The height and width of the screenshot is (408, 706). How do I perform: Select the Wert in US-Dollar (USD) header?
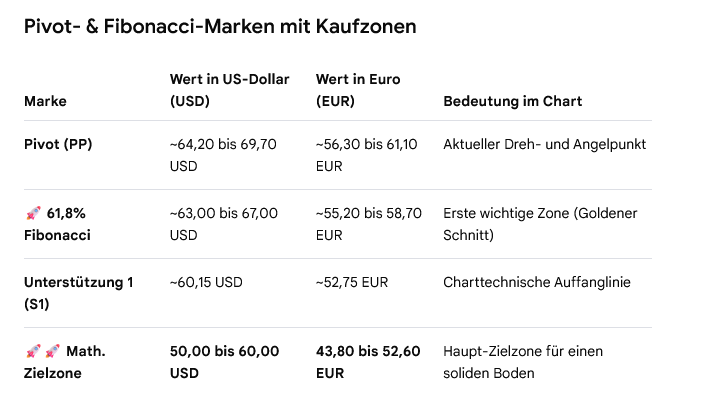pyautogui.click(x=230, y=90)
